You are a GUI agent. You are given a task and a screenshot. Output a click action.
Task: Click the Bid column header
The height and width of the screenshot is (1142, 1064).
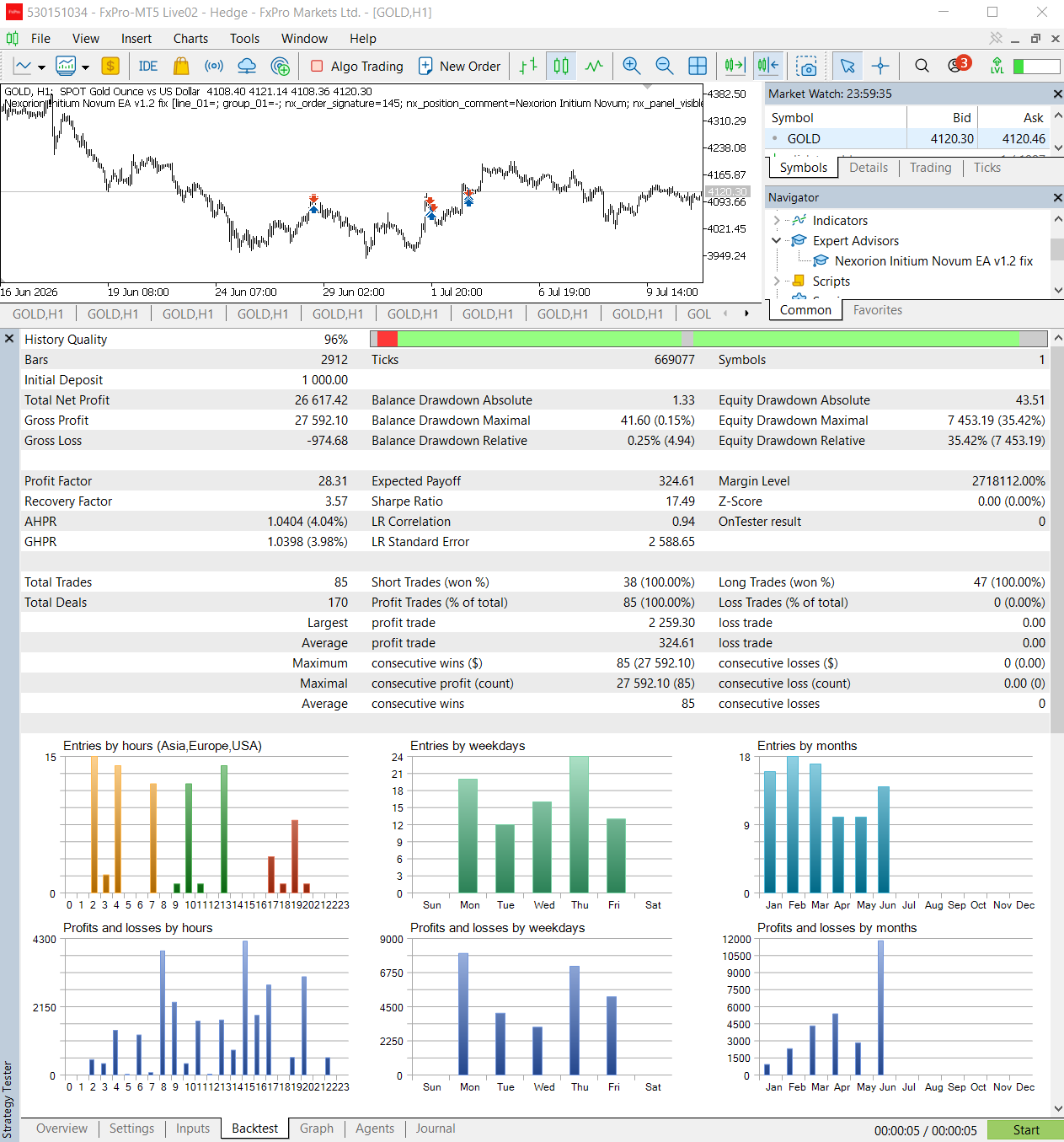click(x=941, y=118)
